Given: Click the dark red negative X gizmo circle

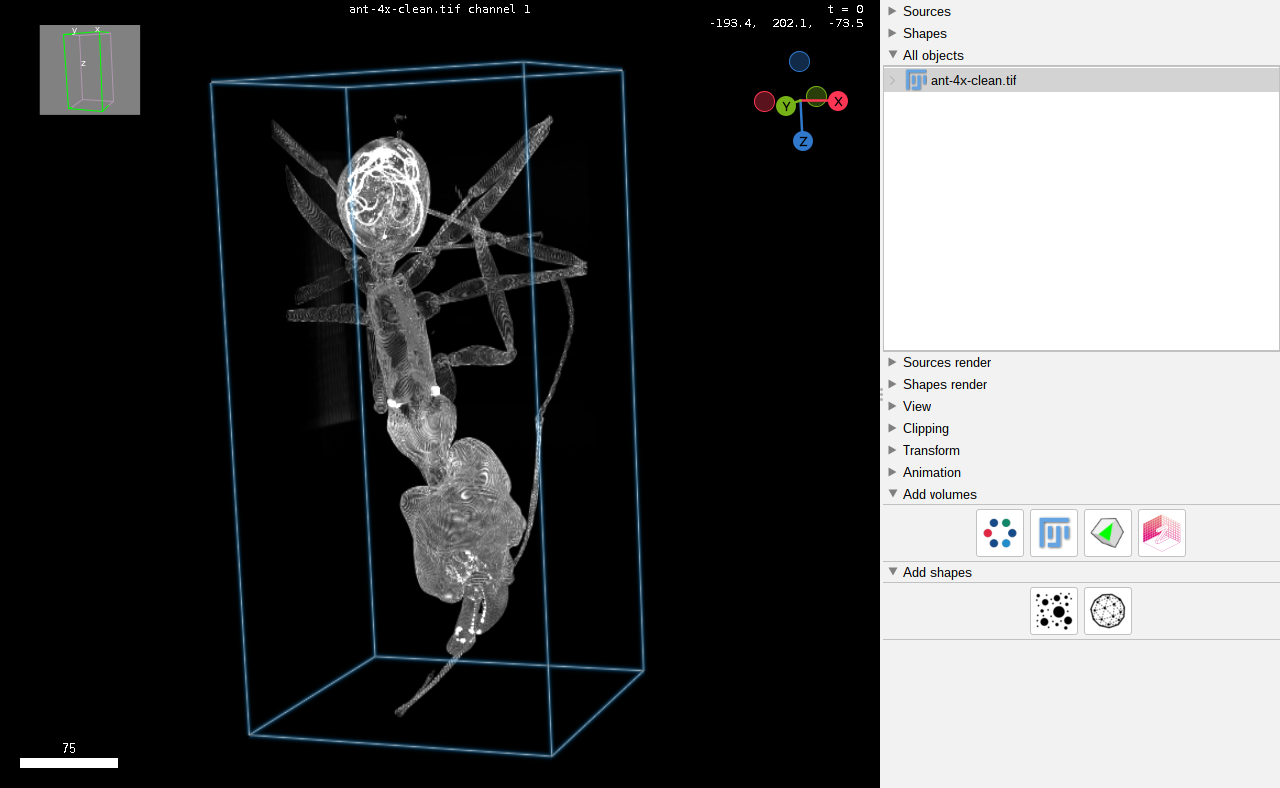Looking at the screenshot, I should [764, 102].
